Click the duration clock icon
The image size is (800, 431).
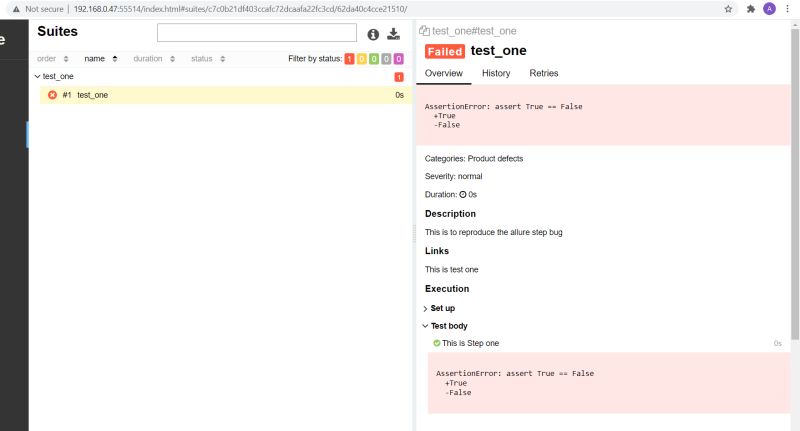point(463,194)
